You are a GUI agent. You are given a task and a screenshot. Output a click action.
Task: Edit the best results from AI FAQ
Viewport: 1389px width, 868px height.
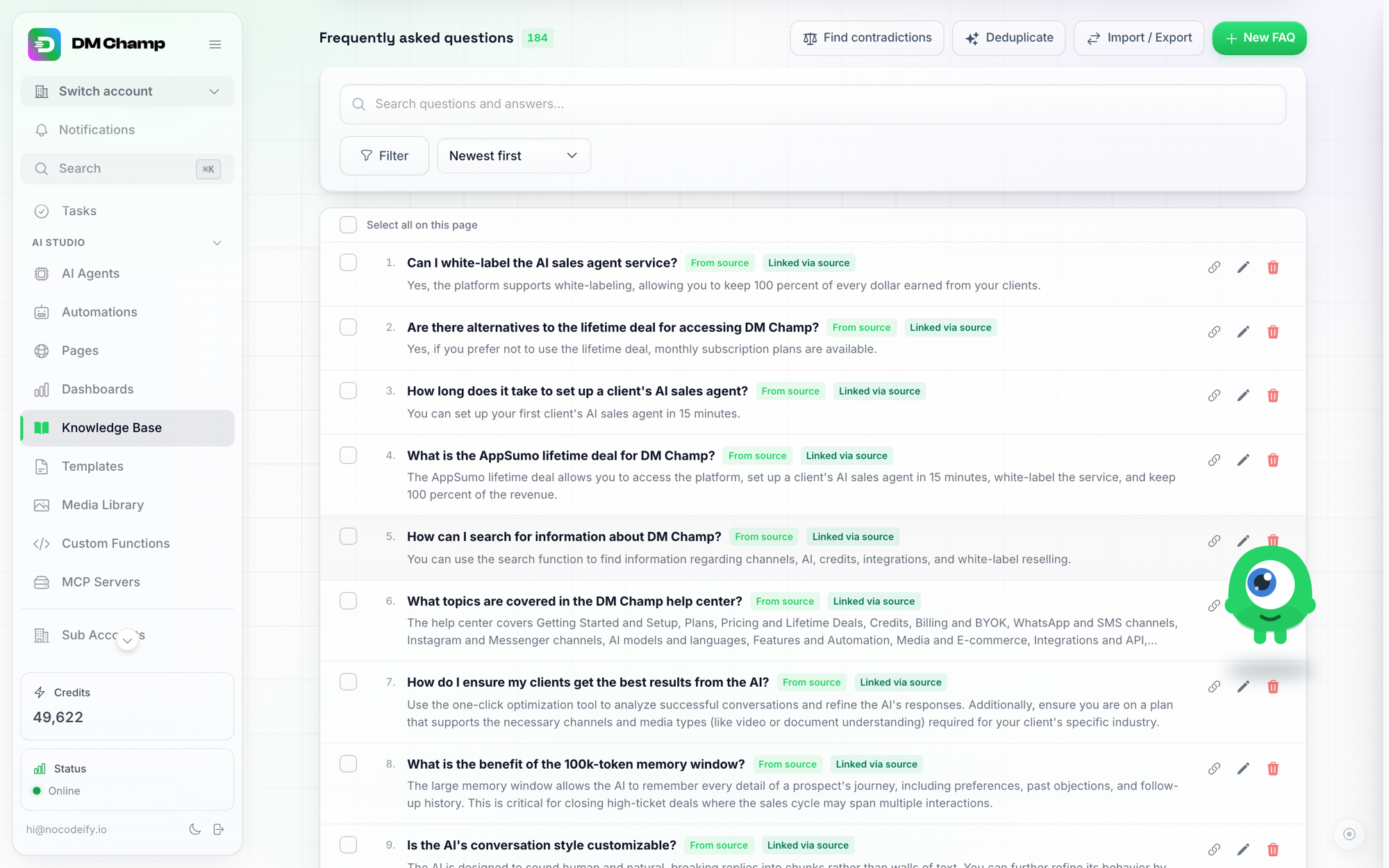tap(1243, 687)
